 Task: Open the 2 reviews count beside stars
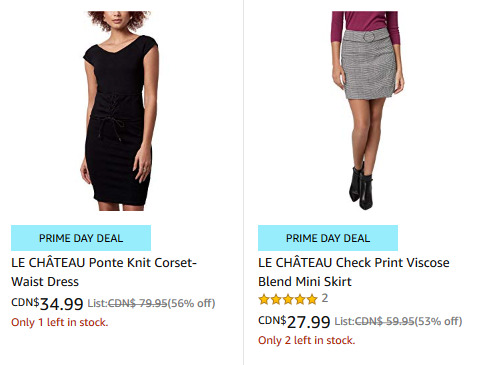(325, 298)
